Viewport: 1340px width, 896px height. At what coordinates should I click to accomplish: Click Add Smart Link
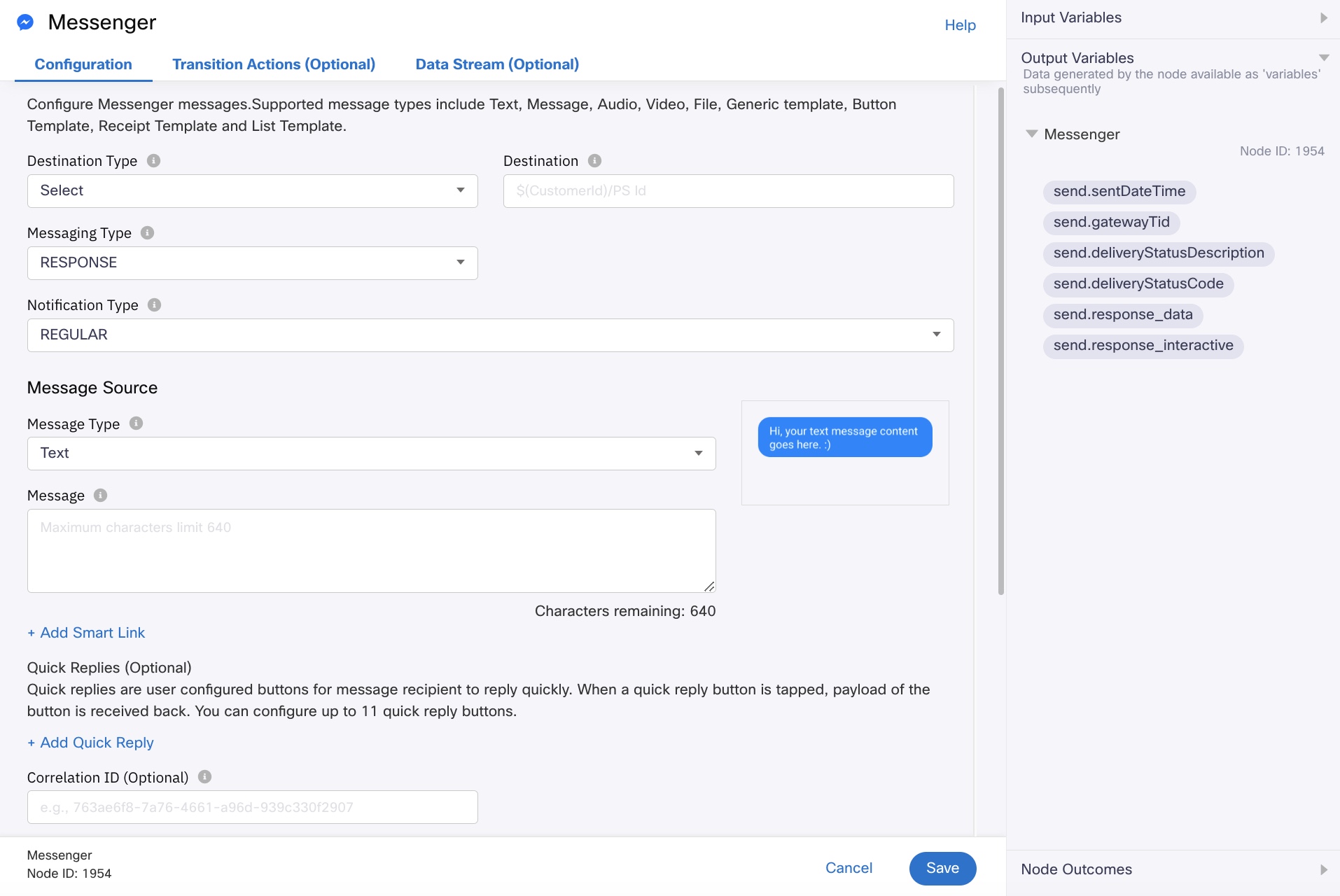tap(86, 633)
